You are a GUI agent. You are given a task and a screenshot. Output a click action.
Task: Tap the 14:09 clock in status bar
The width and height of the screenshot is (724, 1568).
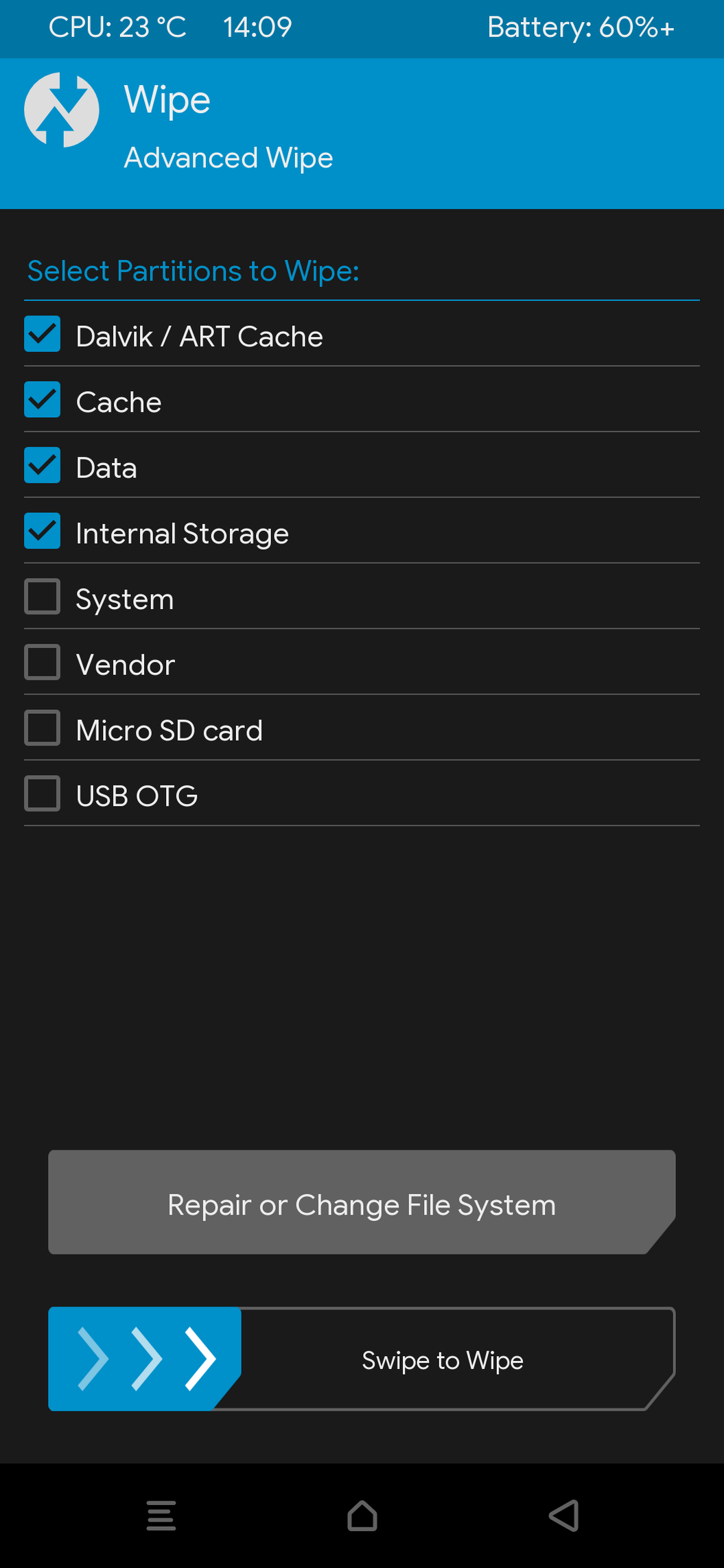click(257, 27)
